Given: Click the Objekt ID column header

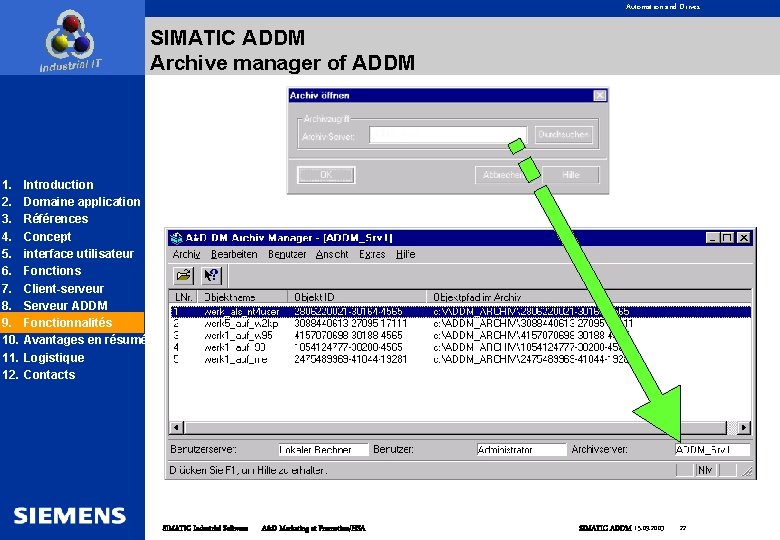Looking at the screenshot, I should point(357,297).
